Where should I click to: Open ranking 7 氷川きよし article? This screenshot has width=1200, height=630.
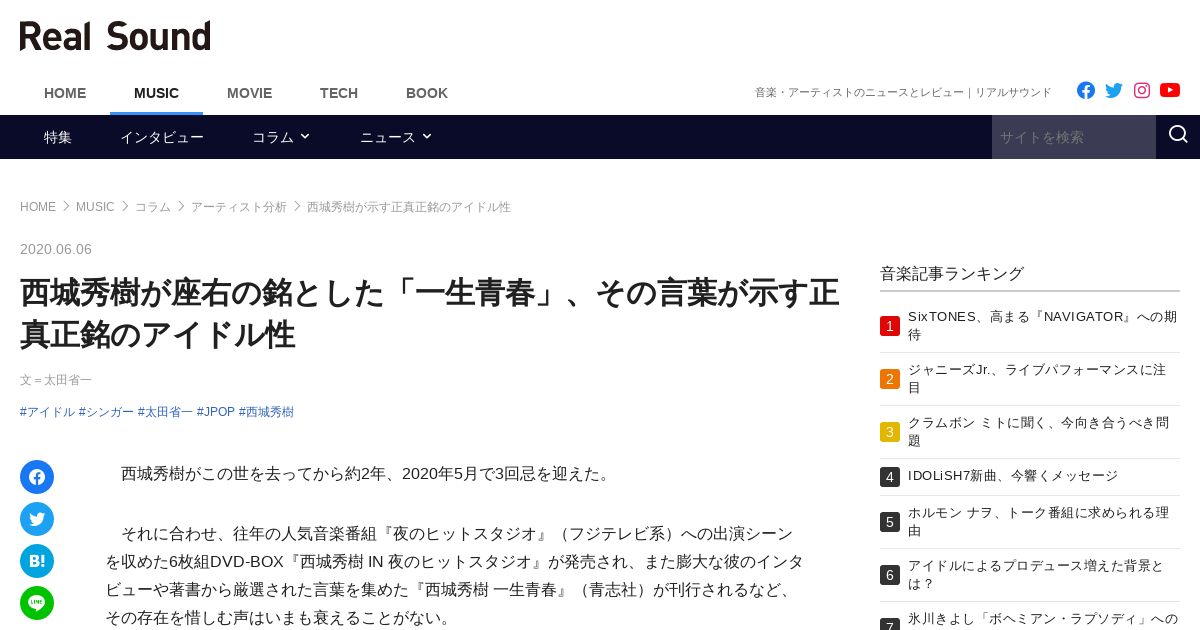pos(1043,619)
